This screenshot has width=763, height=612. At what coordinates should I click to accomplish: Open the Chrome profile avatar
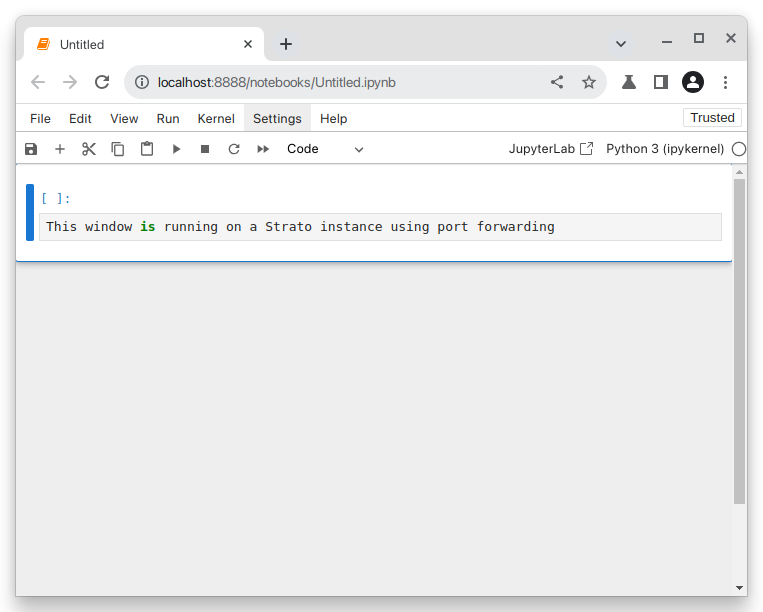point(693,82)
